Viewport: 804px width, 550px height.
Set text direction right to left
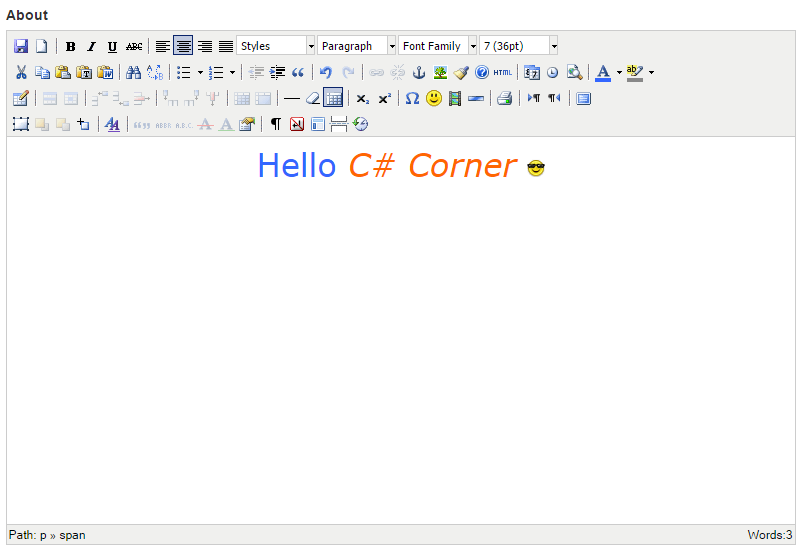[x=554, y=98]
